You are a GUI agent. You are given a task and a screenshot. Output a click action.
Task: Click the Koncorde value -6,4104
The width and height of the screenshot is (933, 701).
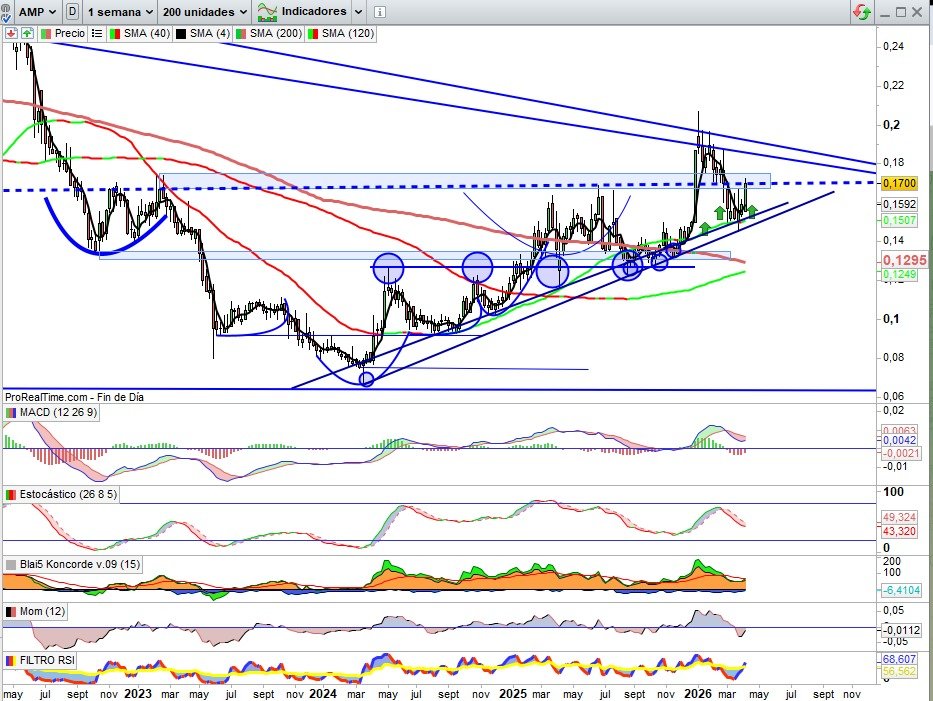(901, 590)
